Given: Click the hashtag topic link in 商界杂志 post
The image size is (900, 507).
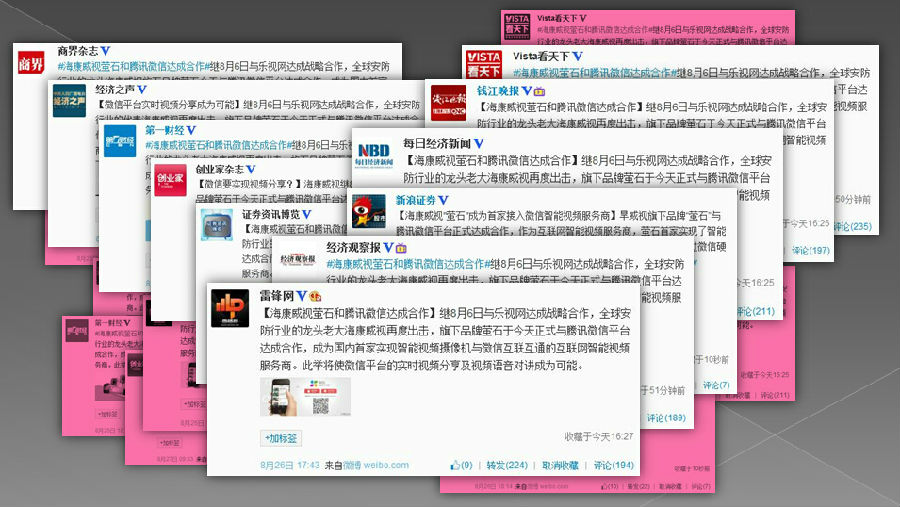Looking at the screenshot, I should (133, 67).
